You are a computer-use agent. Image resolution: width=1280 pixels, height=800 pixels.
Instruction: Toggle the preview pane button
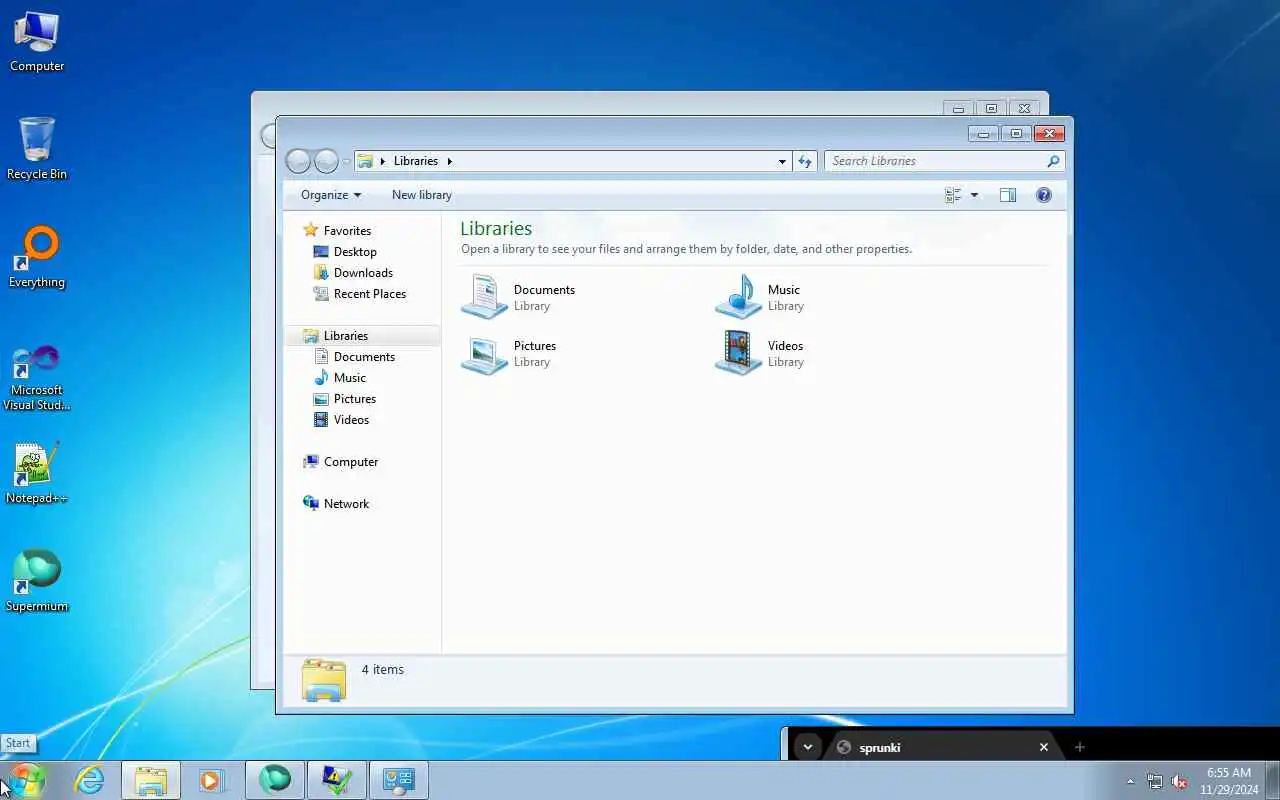tap(1008, 195)
